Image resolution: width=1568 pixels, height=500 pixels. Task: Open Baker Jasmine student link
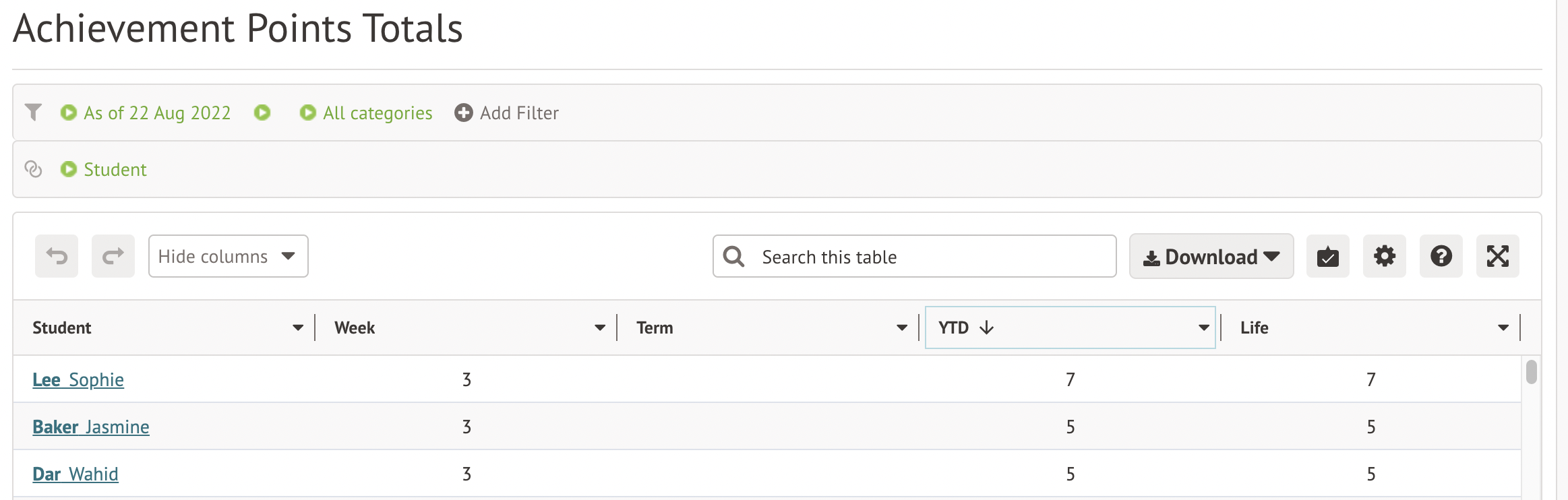(x=91, y=427)
